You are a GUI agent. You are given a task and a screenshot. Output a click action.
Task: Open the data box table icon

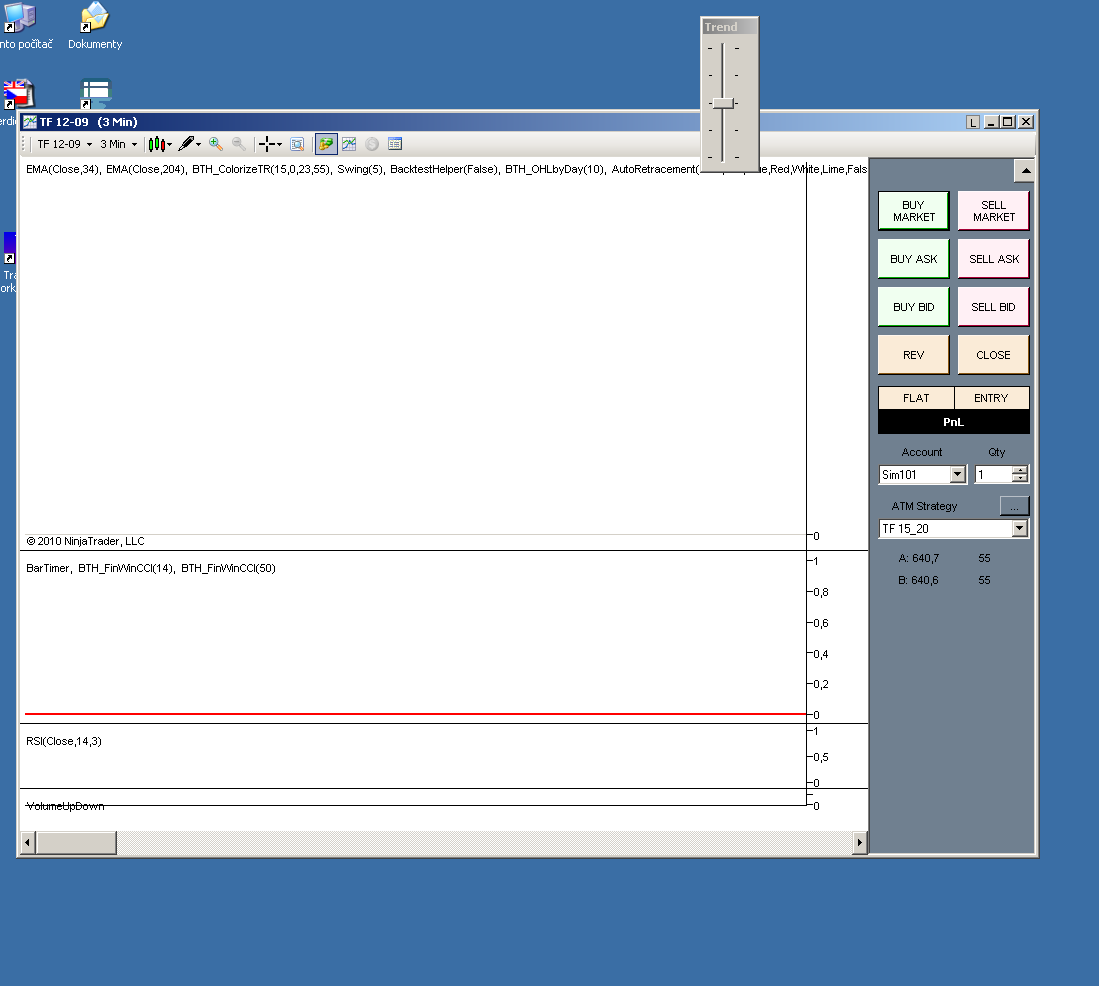point(395,144)
